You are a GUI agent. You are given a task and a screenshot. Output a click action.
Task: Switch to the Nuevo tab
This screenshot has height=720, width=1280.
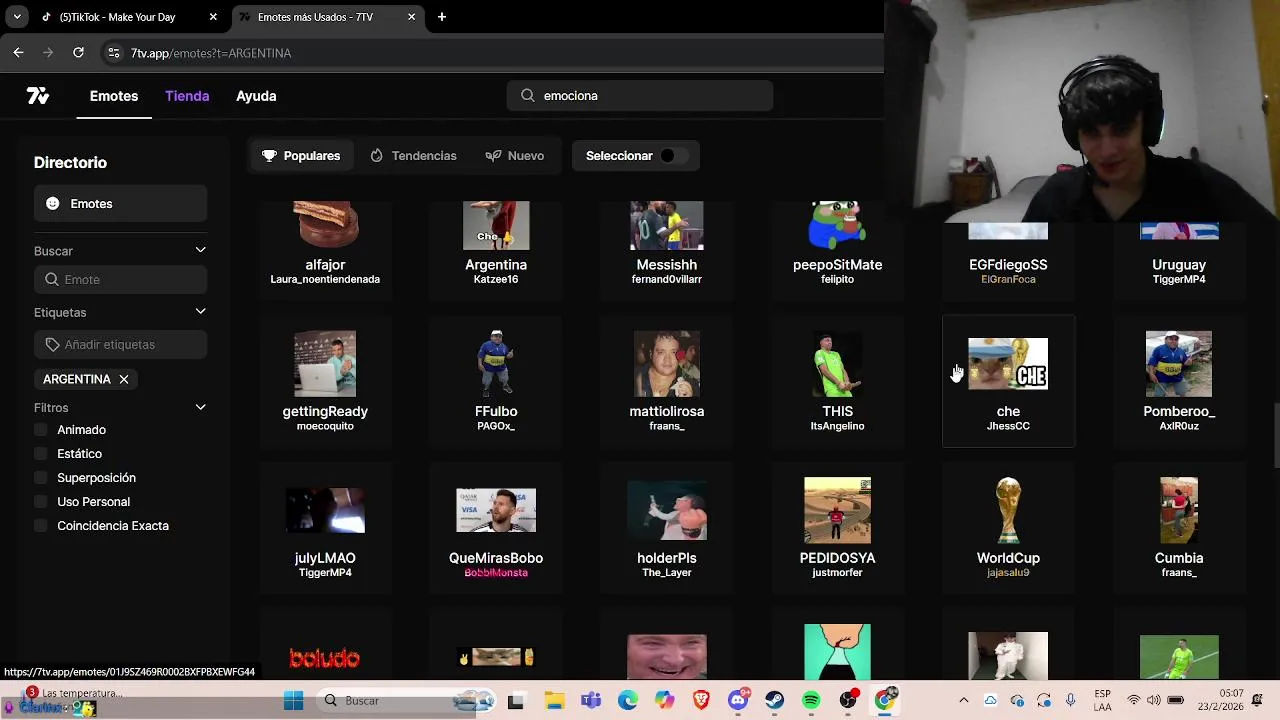(515, 156)
